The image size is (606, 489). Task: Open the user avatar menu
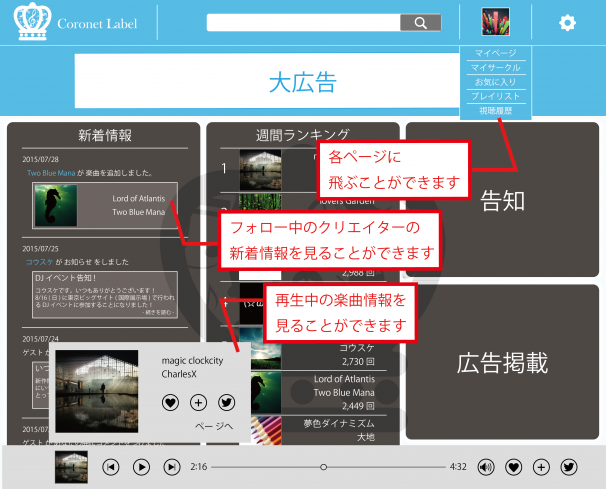495,22
